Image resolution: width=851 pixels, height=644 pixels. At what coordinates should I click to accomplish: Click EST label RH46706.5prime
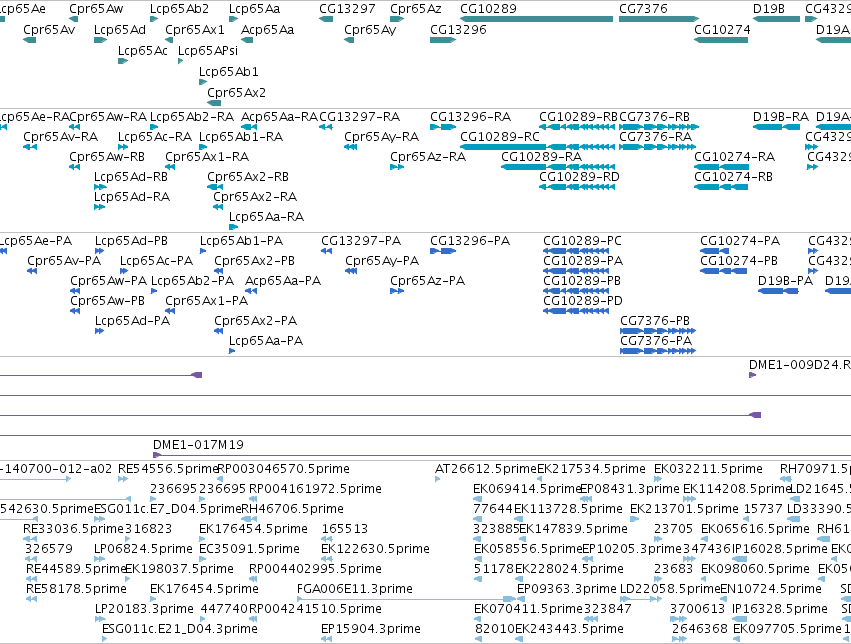pyautogui.click(x=292, y=509)
